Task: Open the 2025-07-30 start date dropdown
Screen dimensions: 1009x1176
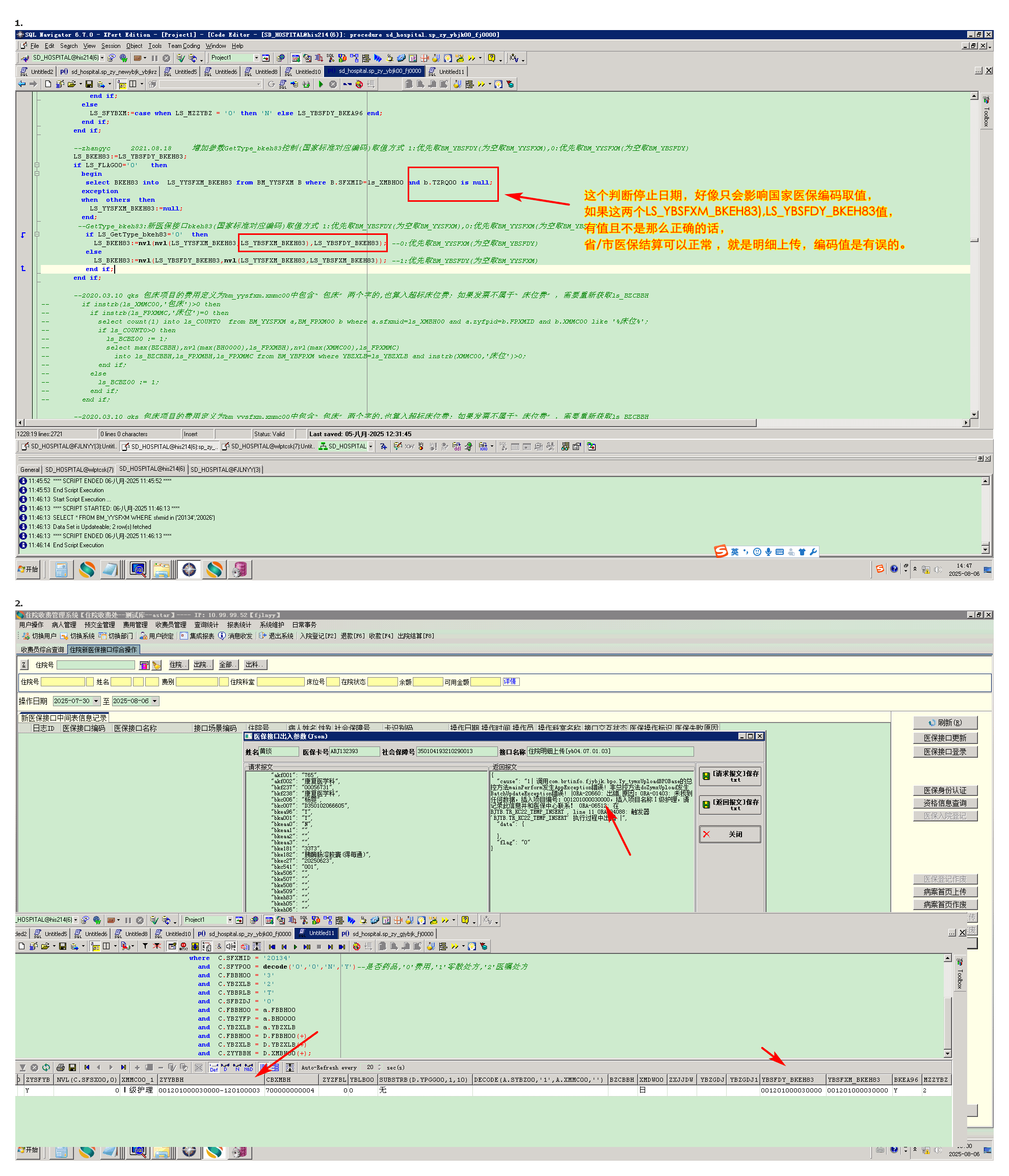Action: coord(96,701)
